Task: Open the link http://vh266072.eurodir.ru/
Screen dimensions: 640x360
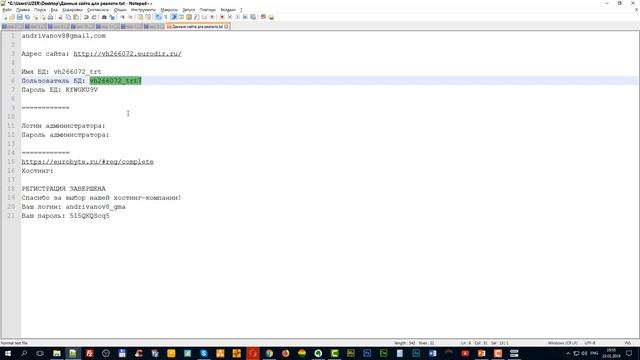Action: point(127,54)
